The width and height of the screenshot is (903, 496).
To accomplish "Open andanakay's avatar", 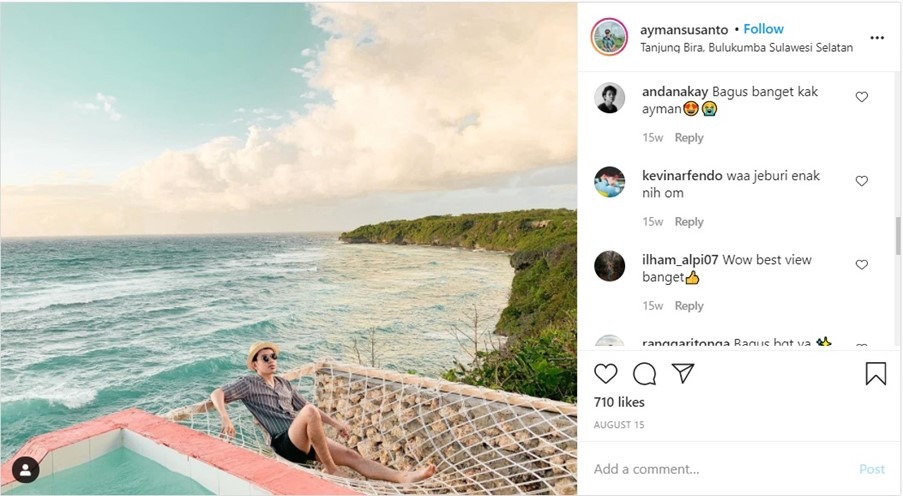I will pos(610,98).
